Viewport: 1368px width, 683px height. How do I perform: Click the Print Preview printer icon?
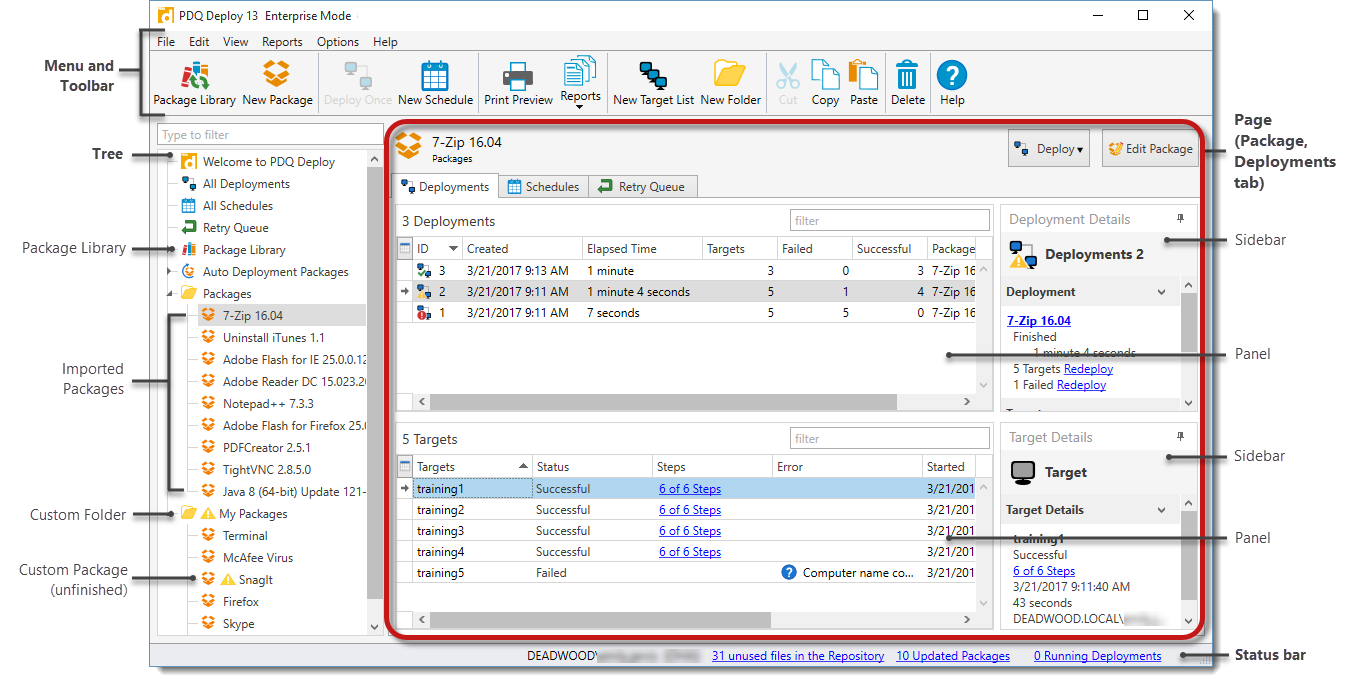click(518, 76)
